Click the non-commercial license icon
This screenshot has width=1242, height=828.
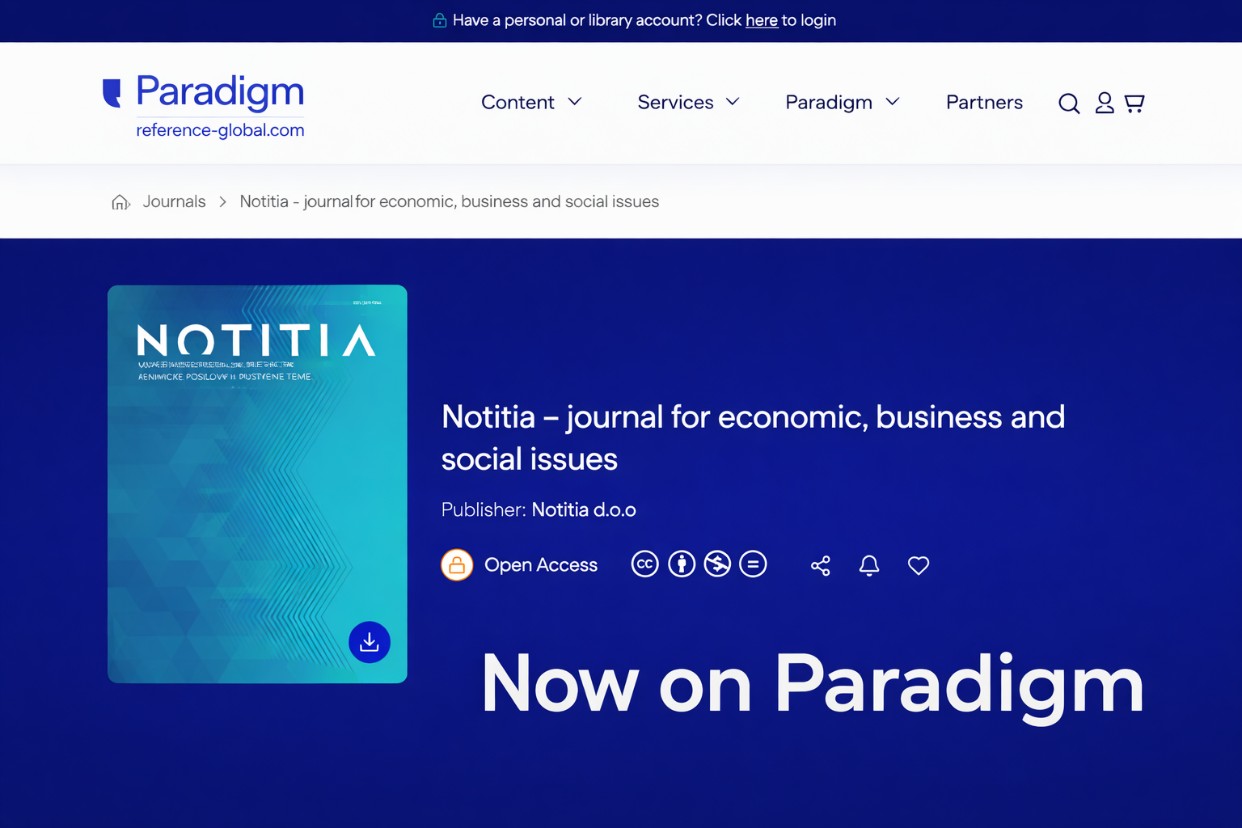(717, 564)
